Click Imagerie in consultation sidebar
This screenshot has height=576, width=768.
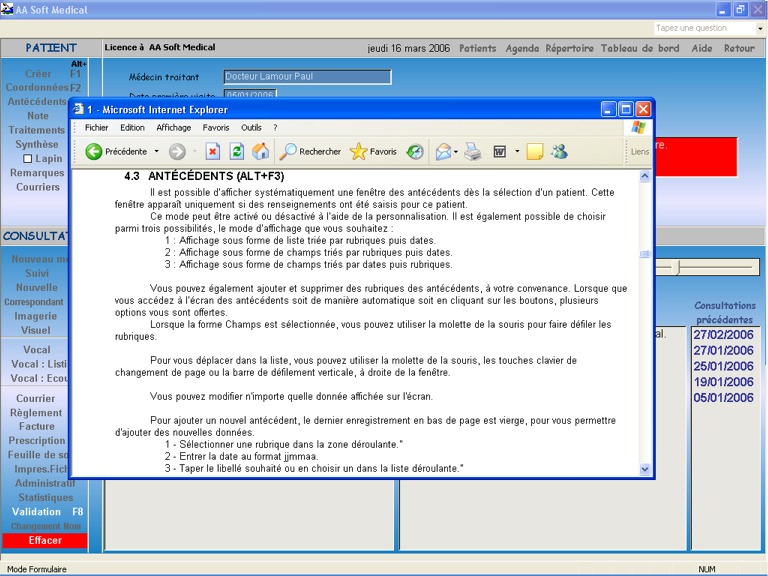[35, 316]
